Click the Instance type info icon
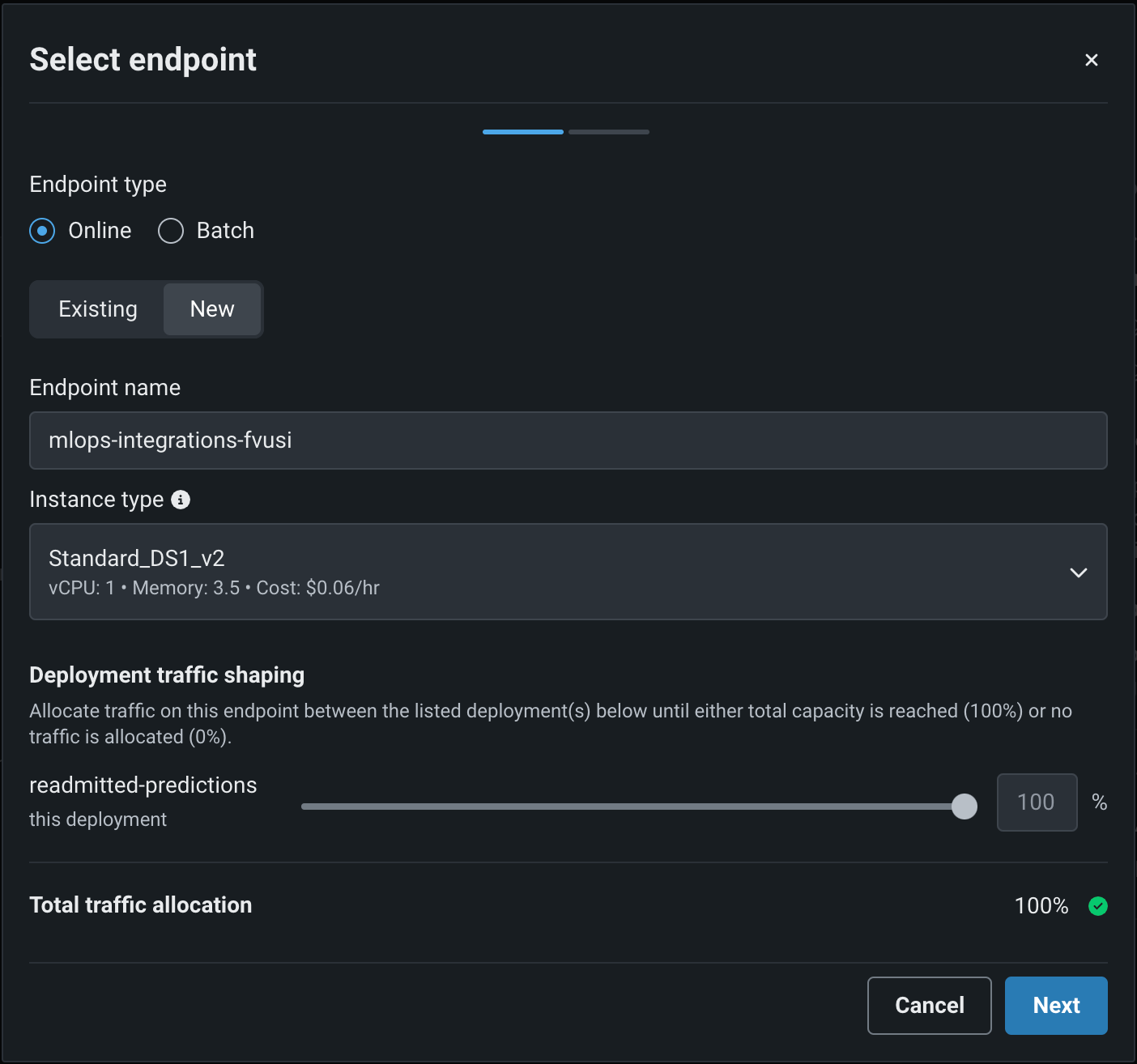Viewport: 1137px width, 1064px height. click(181, 500)
